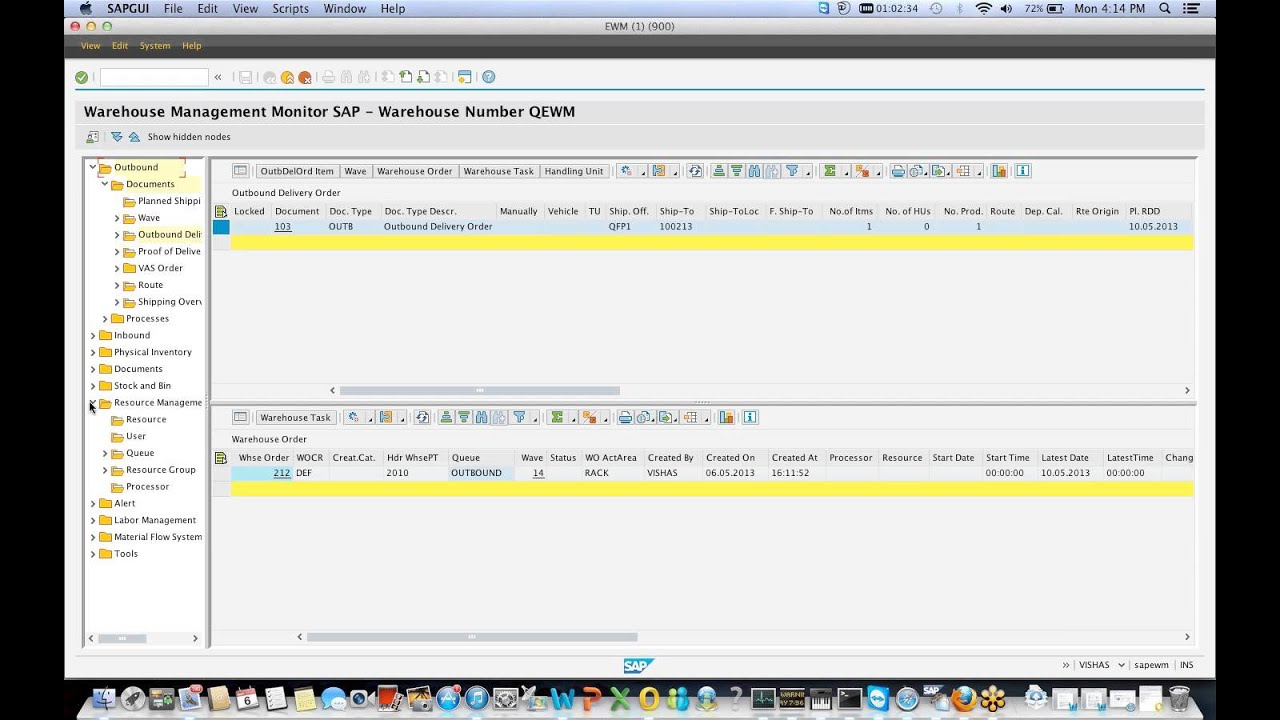Expand the Wave tree node

117,218
